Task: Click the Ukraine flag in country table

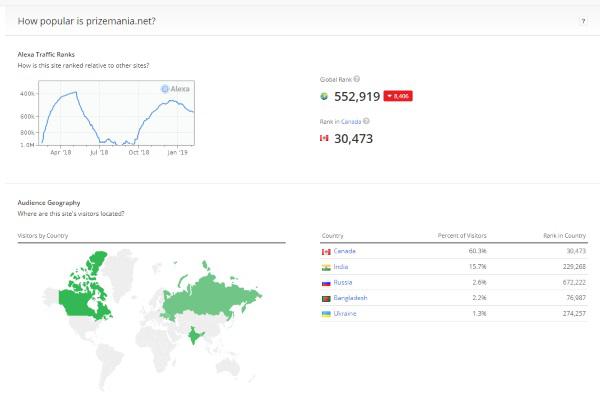Action: tap(326, 314)
